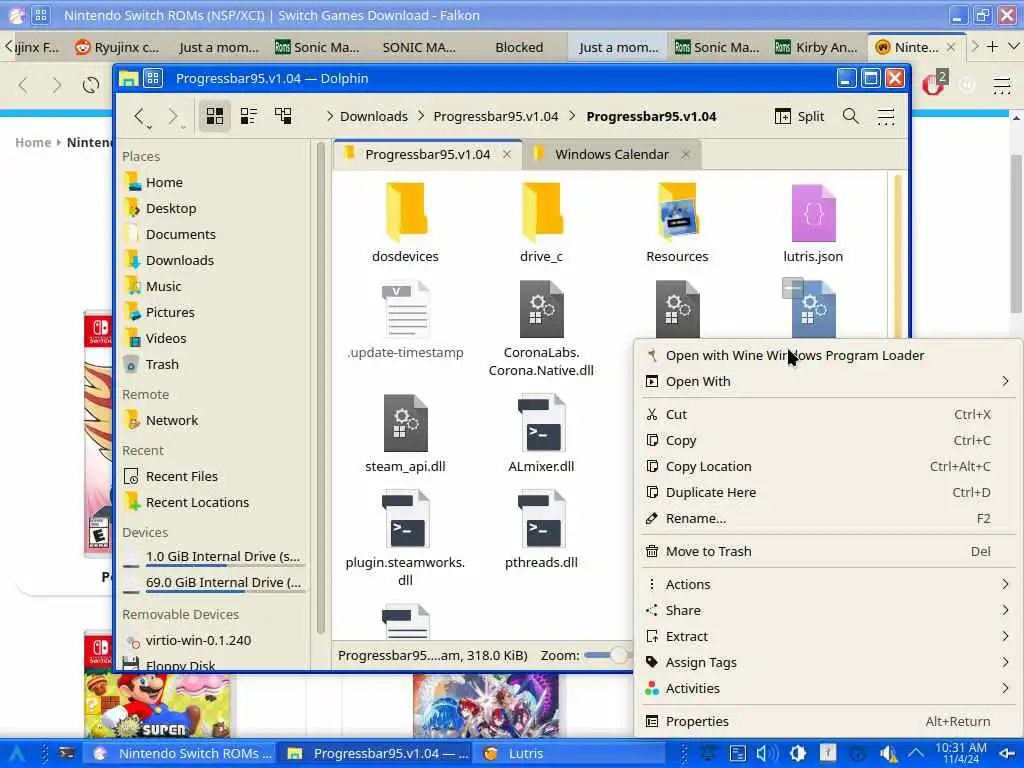The width and height of the screenshot is (1024, 768).
Task: Go back in Dolphin folder history
Action: pos(138,116)
